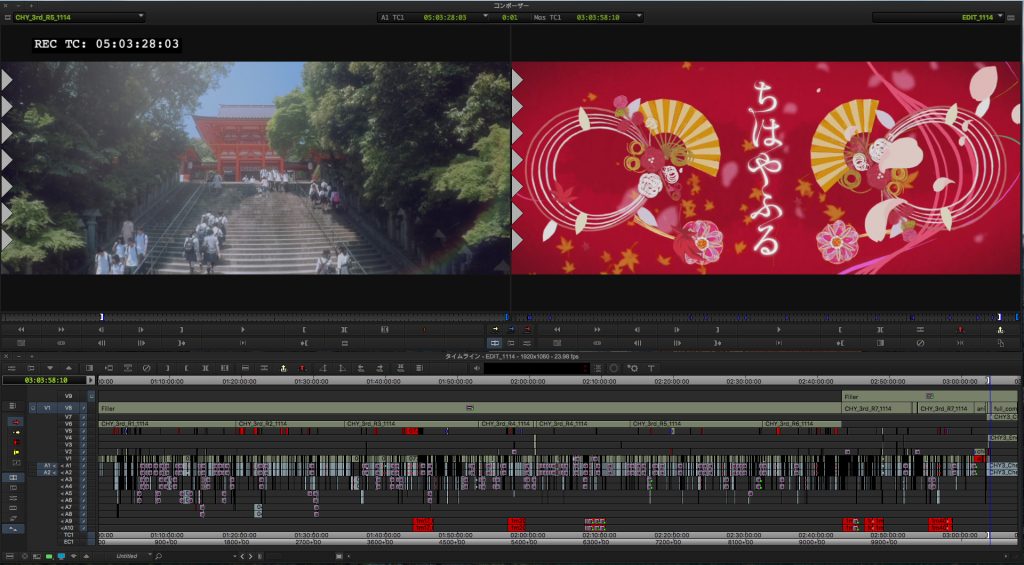The image size is (1024, 565).
Task: Step back one frame in source monitor
Action: click(101, 330)
